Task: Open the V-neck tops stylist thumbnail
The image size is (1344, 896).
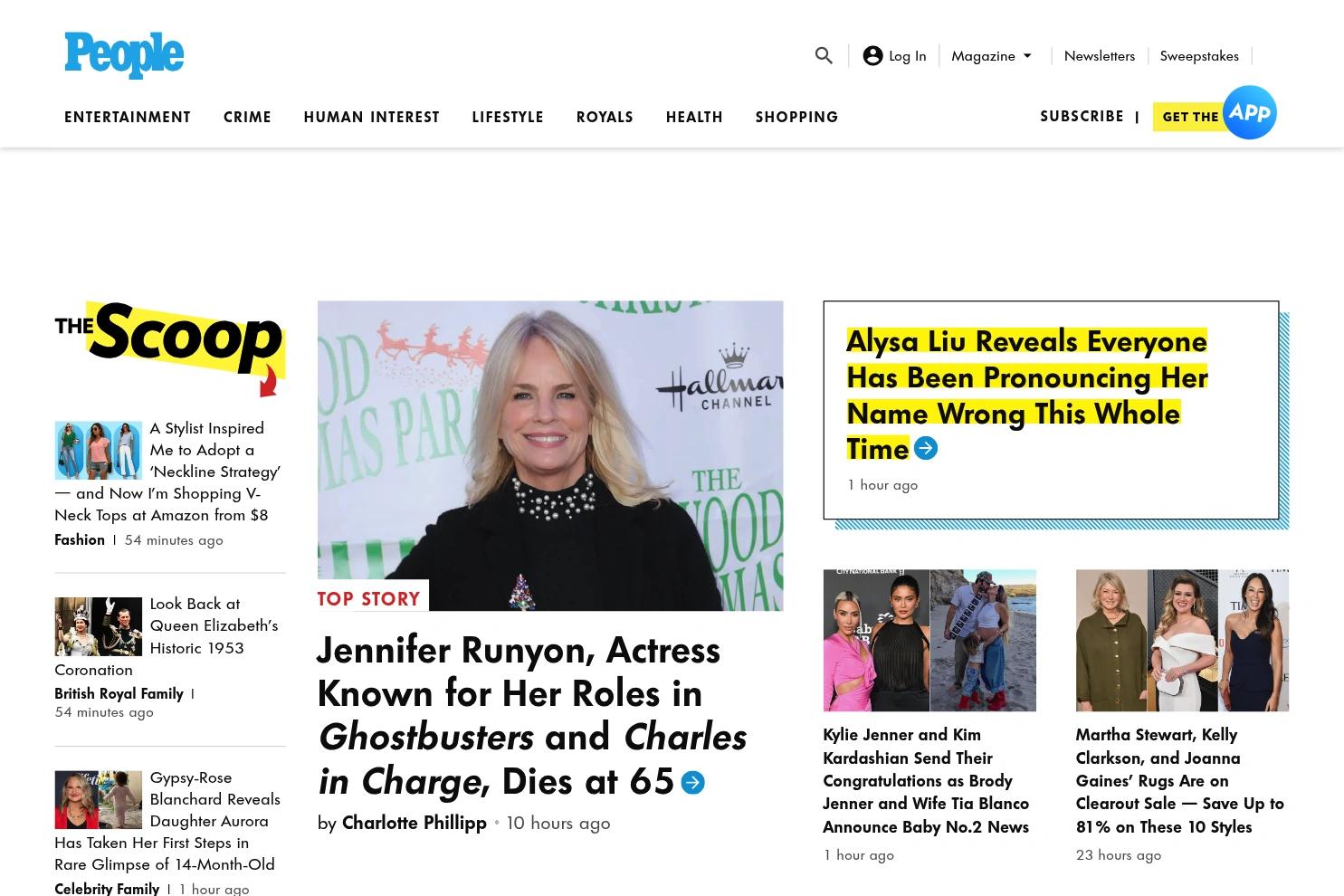Action: pyautogui.click(x=98, y=450)
